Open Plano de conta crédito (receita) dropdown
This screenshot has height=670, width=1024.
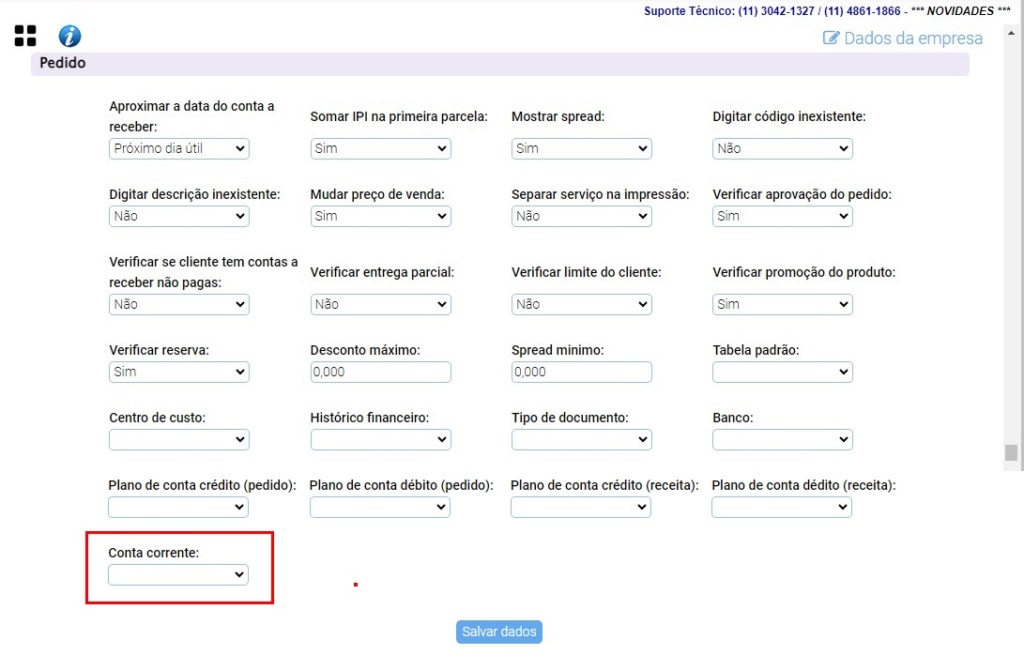pyautogui.click(x=581, y=506)
